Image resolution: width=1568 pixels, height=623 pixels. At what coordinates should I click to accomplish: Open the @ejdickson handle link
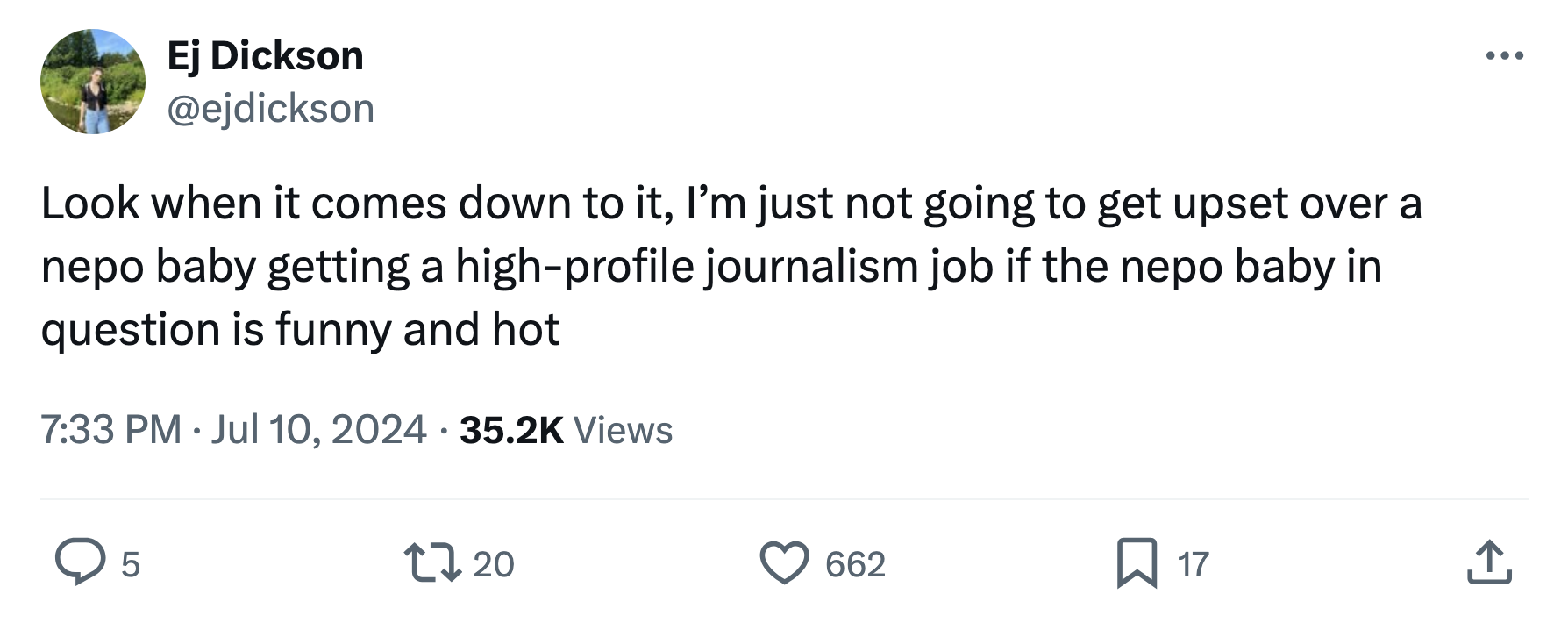[x=270, y=109]
